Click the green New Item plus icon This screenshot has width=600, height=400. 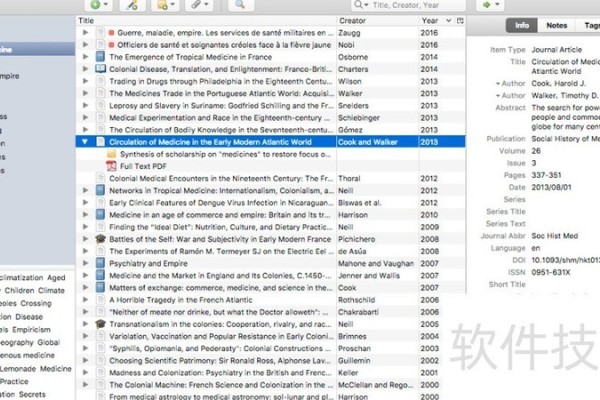(96, 5)
